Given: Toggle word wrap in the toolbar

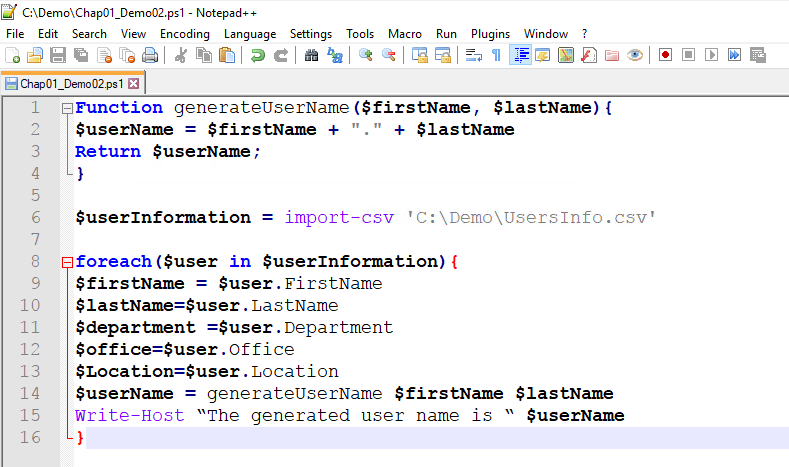Looking at the screenshot, I should [473, 55].
